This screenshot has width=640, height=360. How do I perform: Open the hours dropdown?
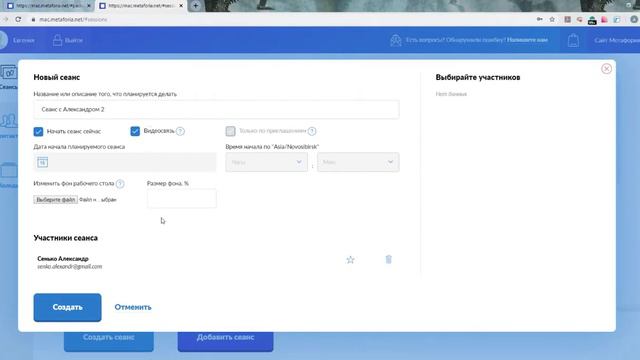pos(267,162)
